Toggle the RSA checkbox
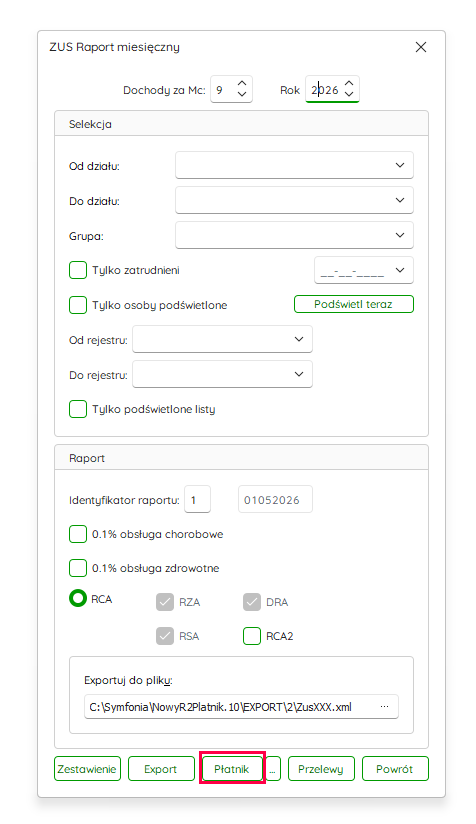This screenshot has width=476, height=824. [x=165, y=636]
